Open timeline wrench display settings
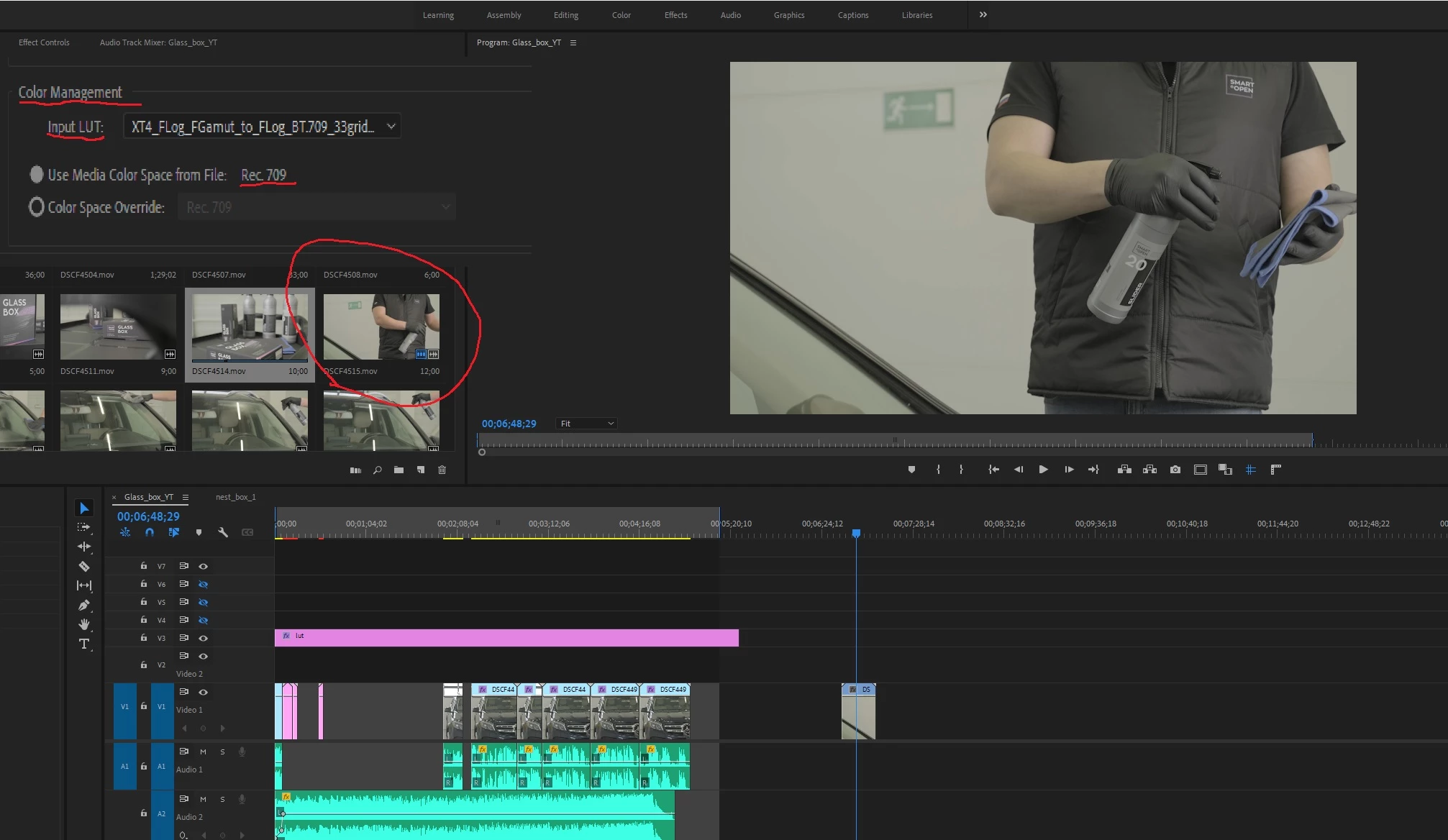 tap(223, 532)
